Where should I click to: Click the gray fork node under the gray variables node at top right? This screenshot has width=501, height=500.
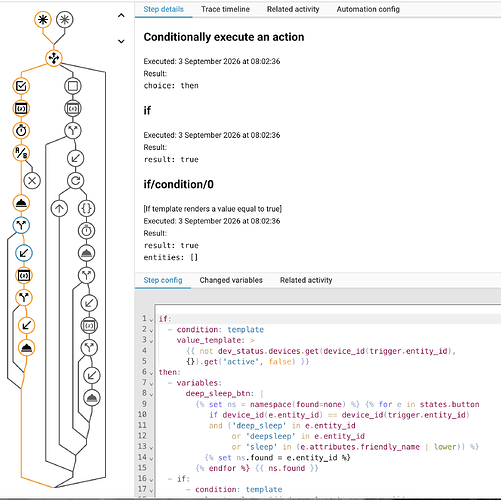[x=73, y=131]
